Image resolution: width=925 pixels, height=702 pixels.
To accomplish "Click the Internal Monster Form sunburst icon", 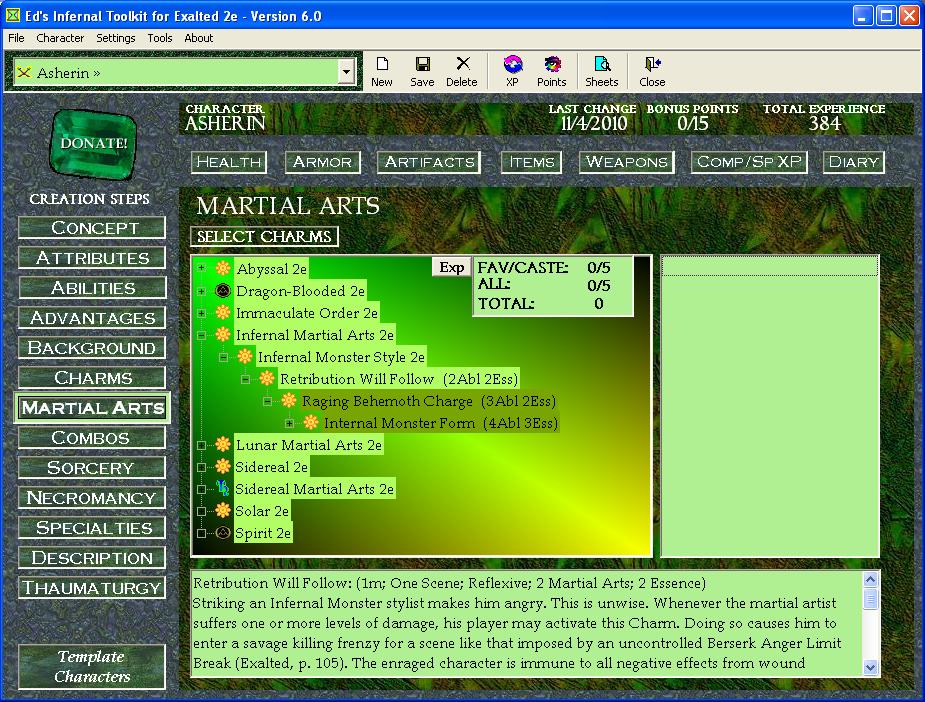I will tap(311, 422).
